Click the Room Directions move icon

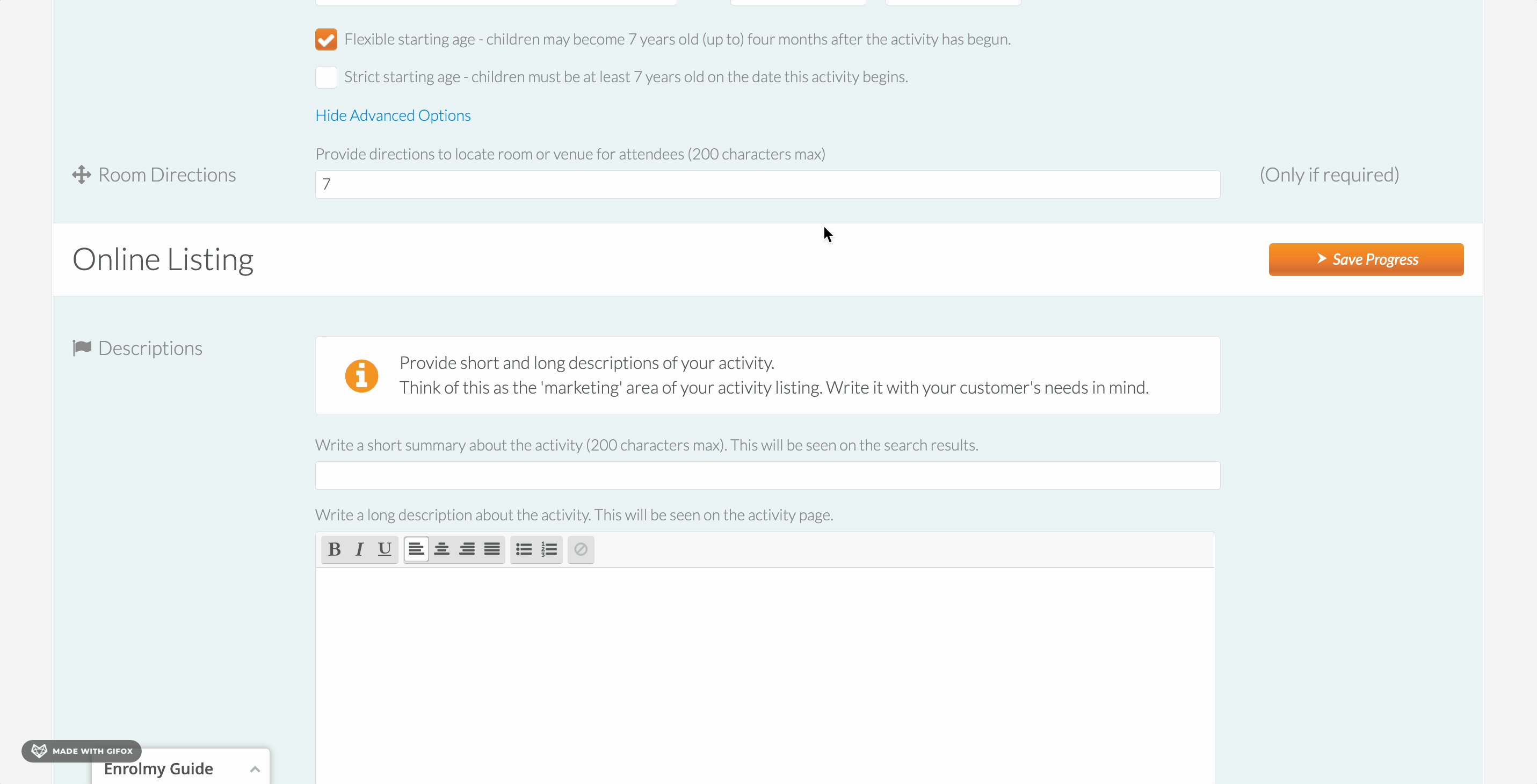pyautogui.click(x=82, y=175)
